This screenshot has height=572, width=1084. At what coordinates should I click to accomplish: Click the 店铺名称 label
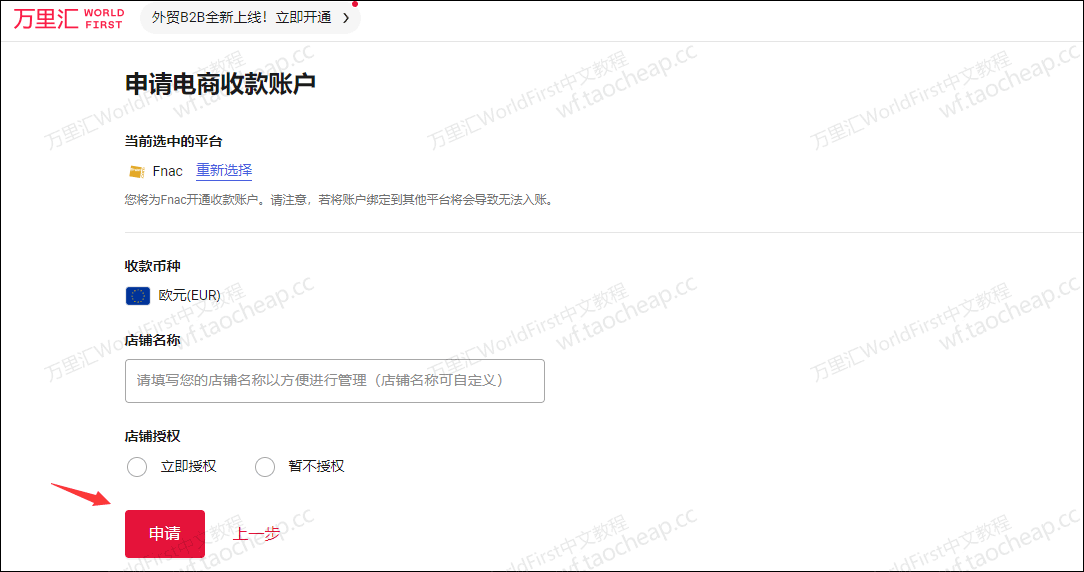tap(153, 340)
